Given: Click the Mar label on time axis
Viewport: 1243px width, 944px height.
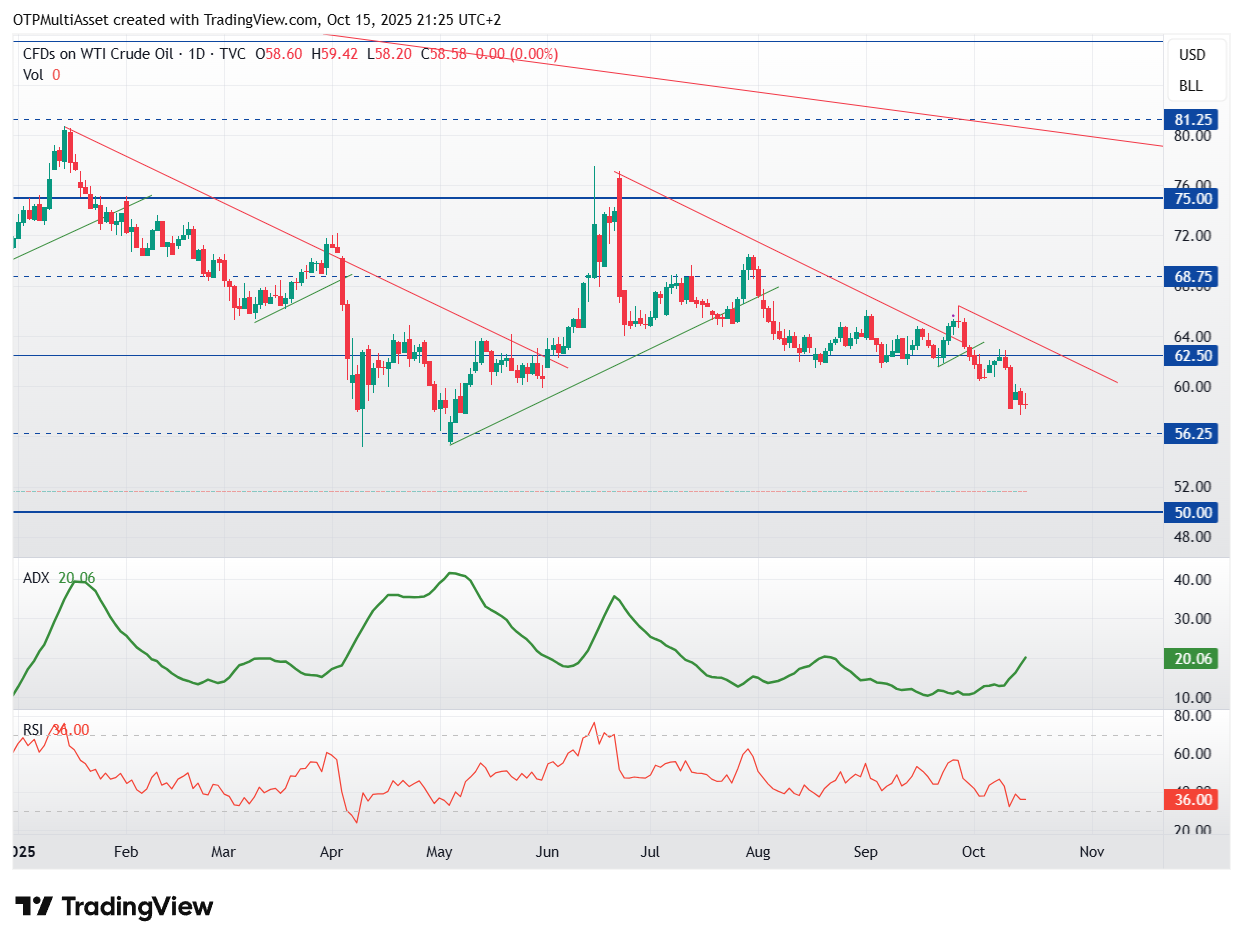Looking at the screenshot, I should tap(224, 852).
